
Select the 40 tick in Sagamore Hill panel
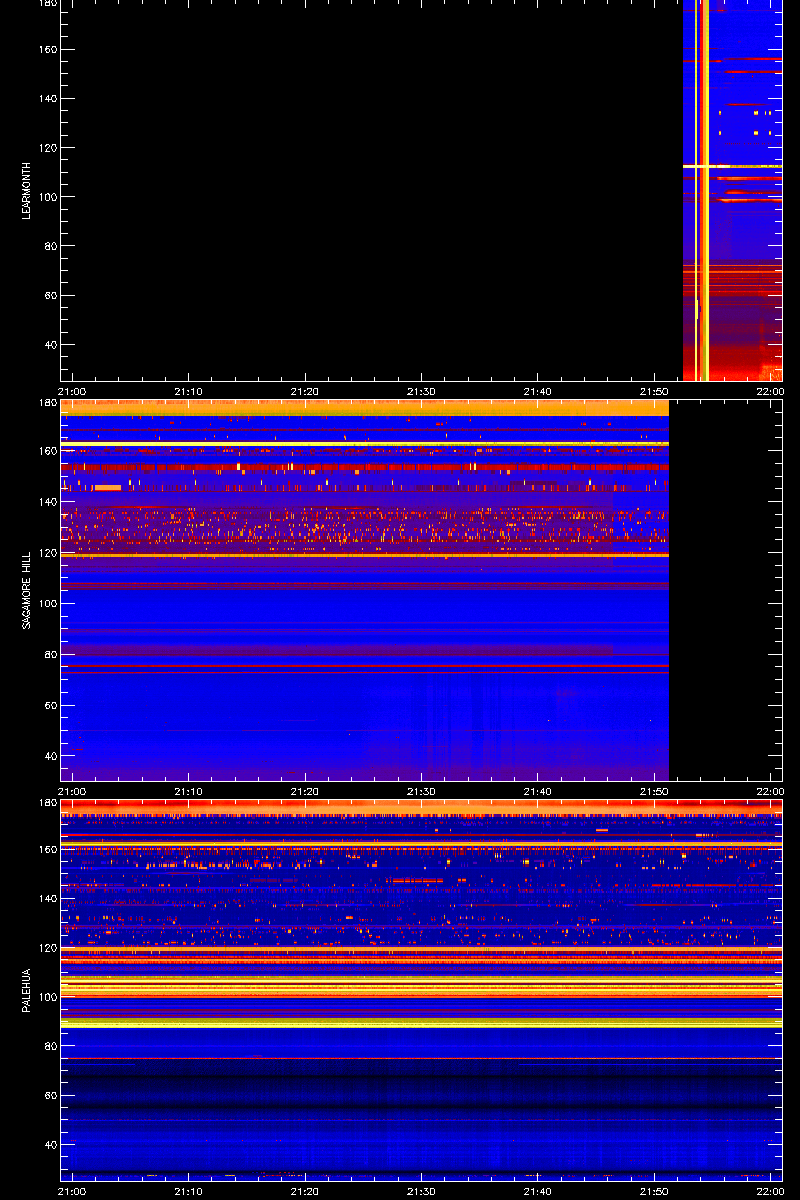(x=52, y=756)
